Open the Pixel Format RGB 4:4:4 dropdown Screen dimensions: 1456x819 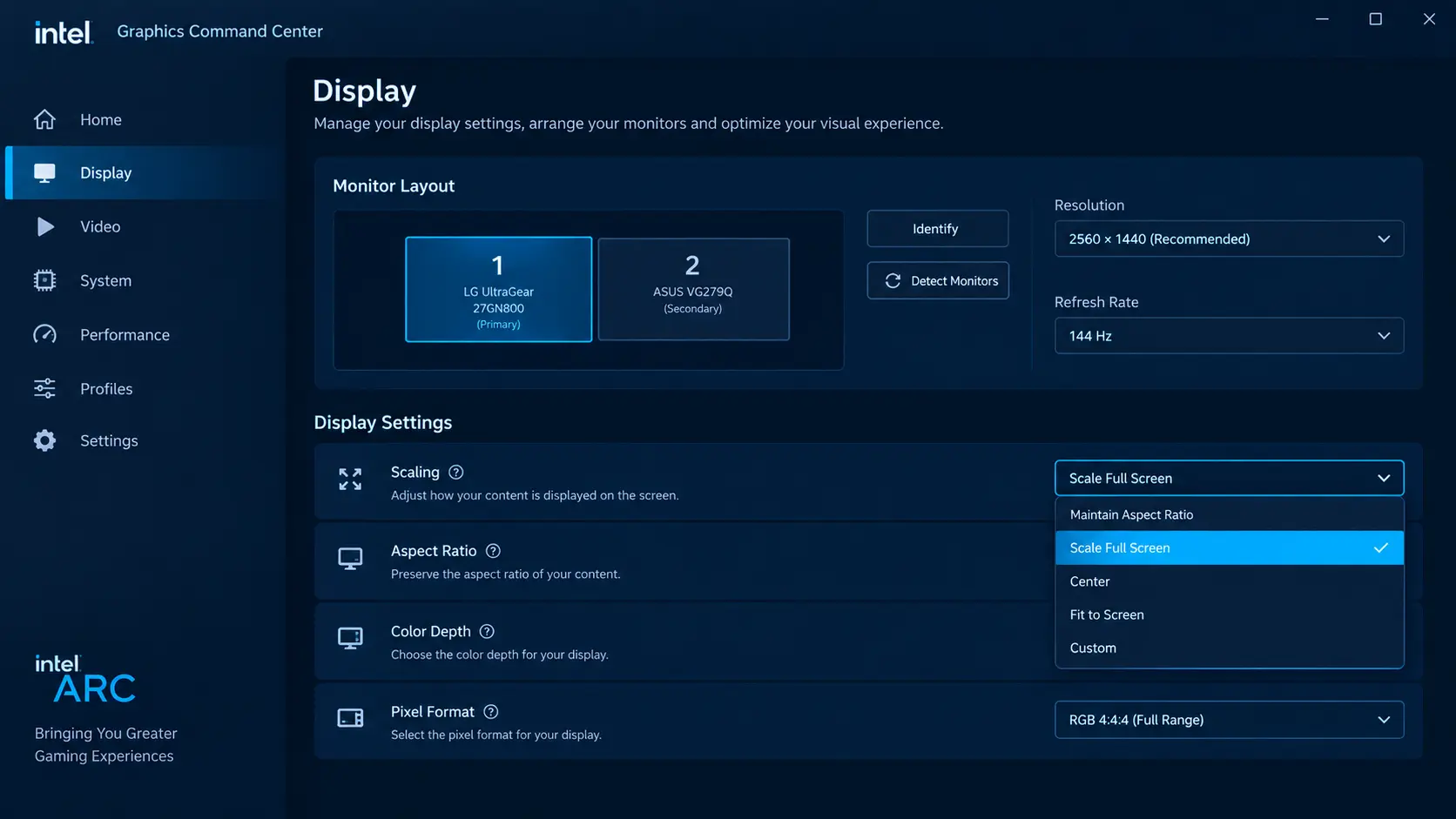(x=1229, y=720)
